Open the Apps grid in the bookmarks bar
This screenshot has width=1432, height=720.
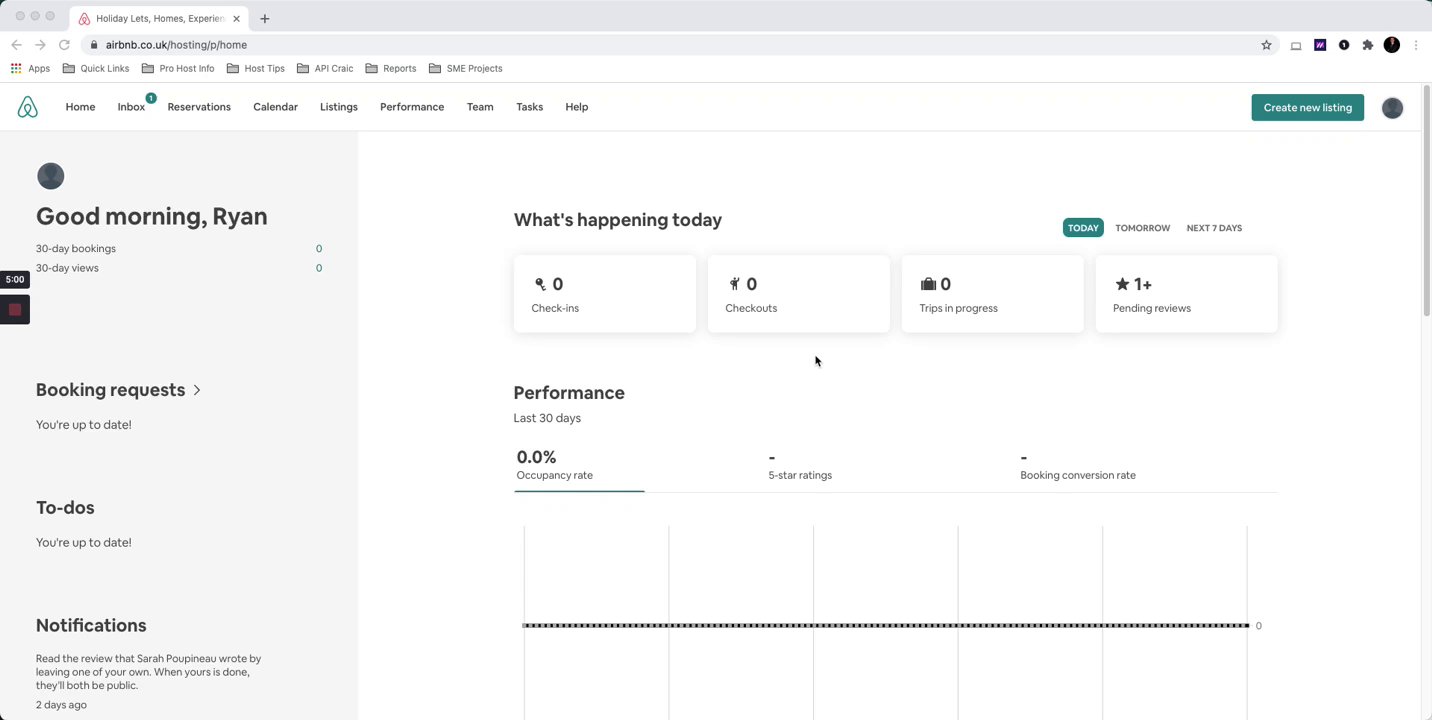[x=30, y=69]
